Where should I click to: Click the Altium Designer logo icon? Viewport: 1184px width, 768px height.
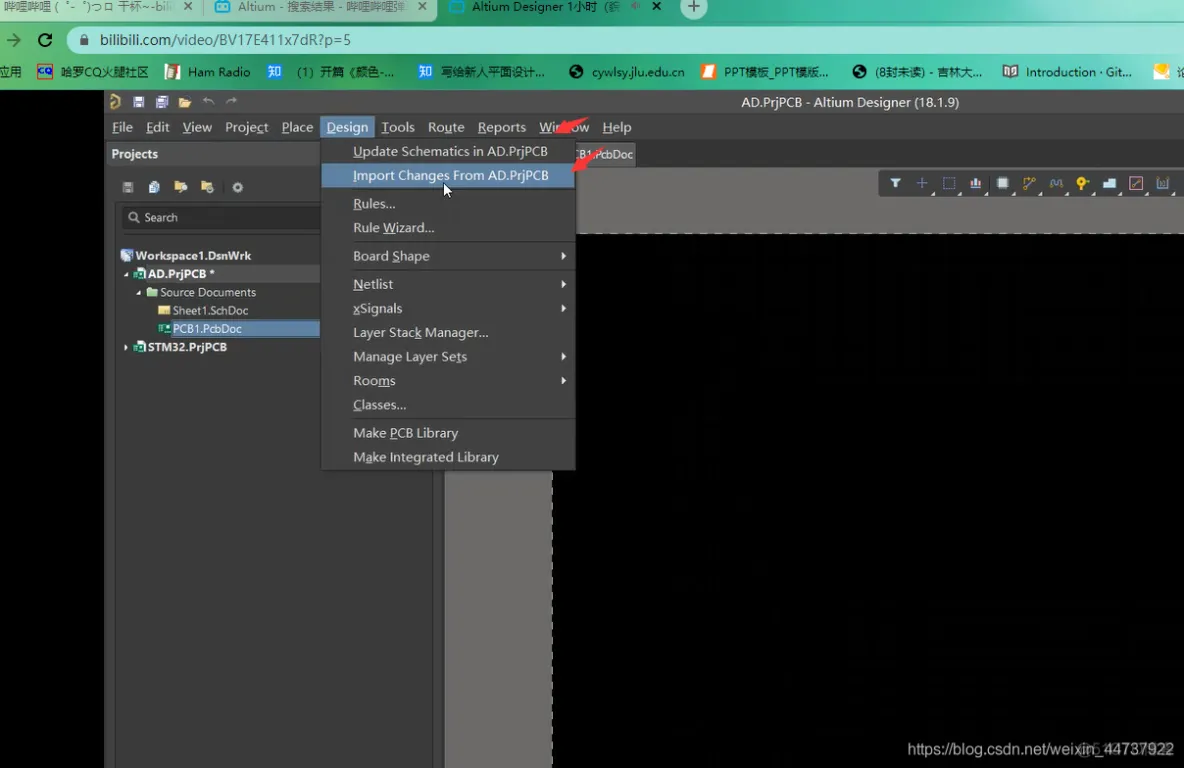[115, 101]
